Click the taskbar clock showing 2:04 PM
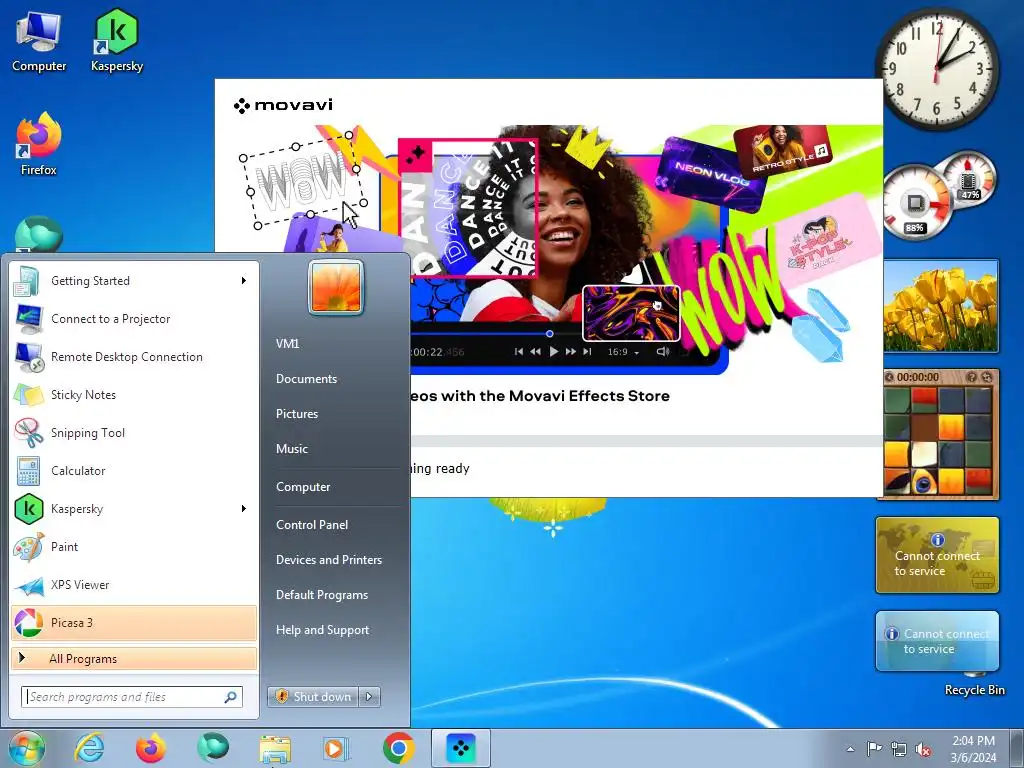The height and width of the screenshot is (768, 1024). (973, 749)
